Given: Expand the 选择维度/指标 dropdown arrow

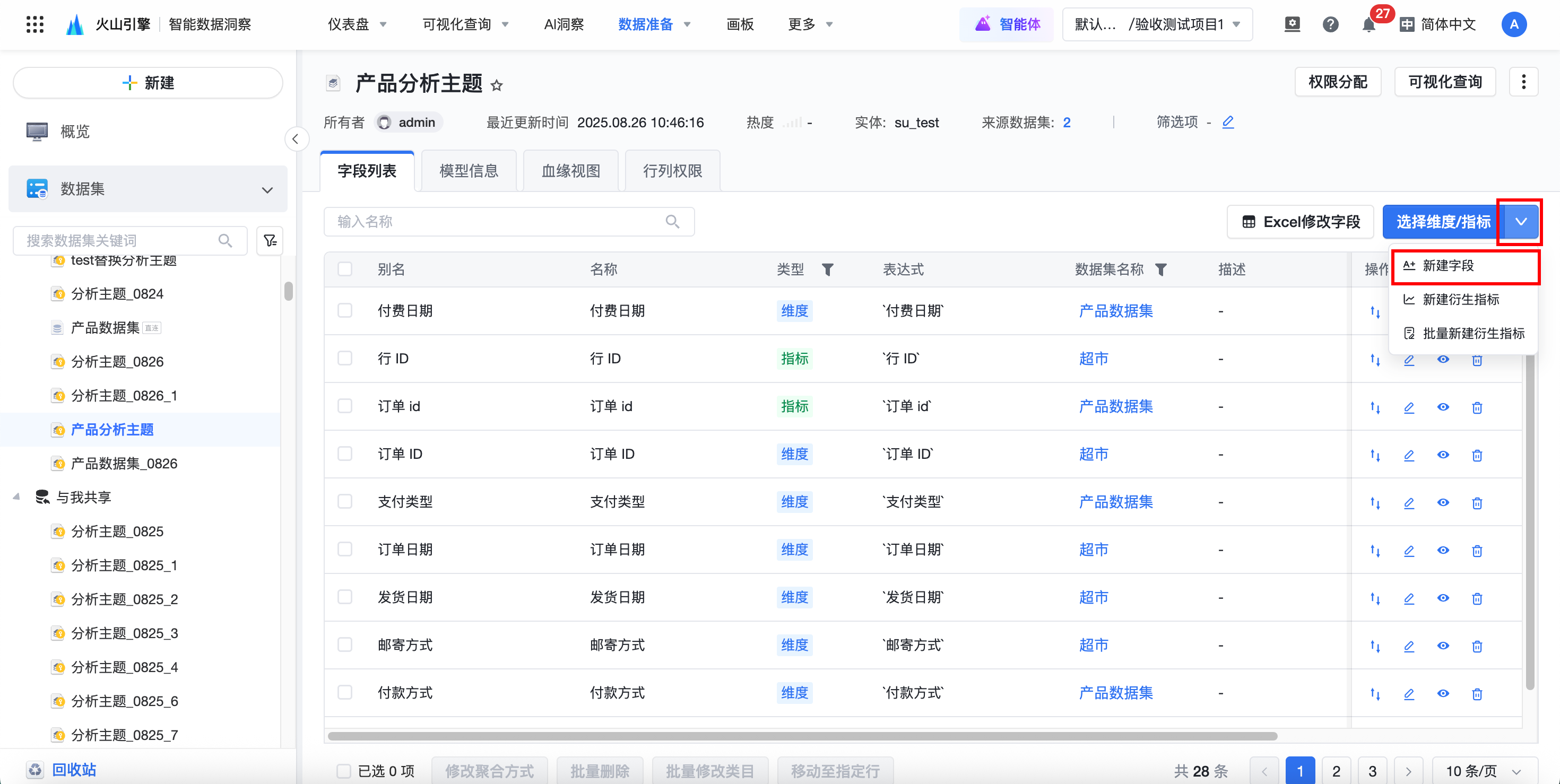Looking at the screenshot, I should point(1521,222).
